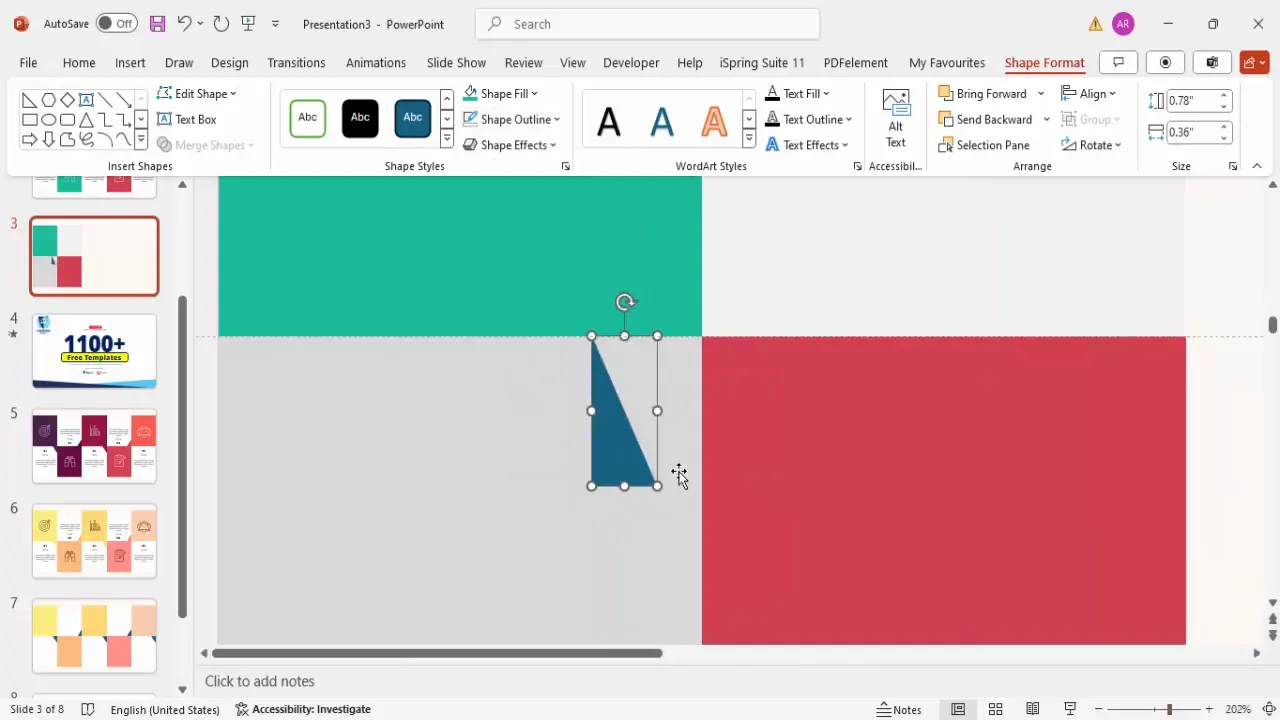Viewport: 1280px width, 720px height.
Task: Click the Alt Text button
Action: 896,119
